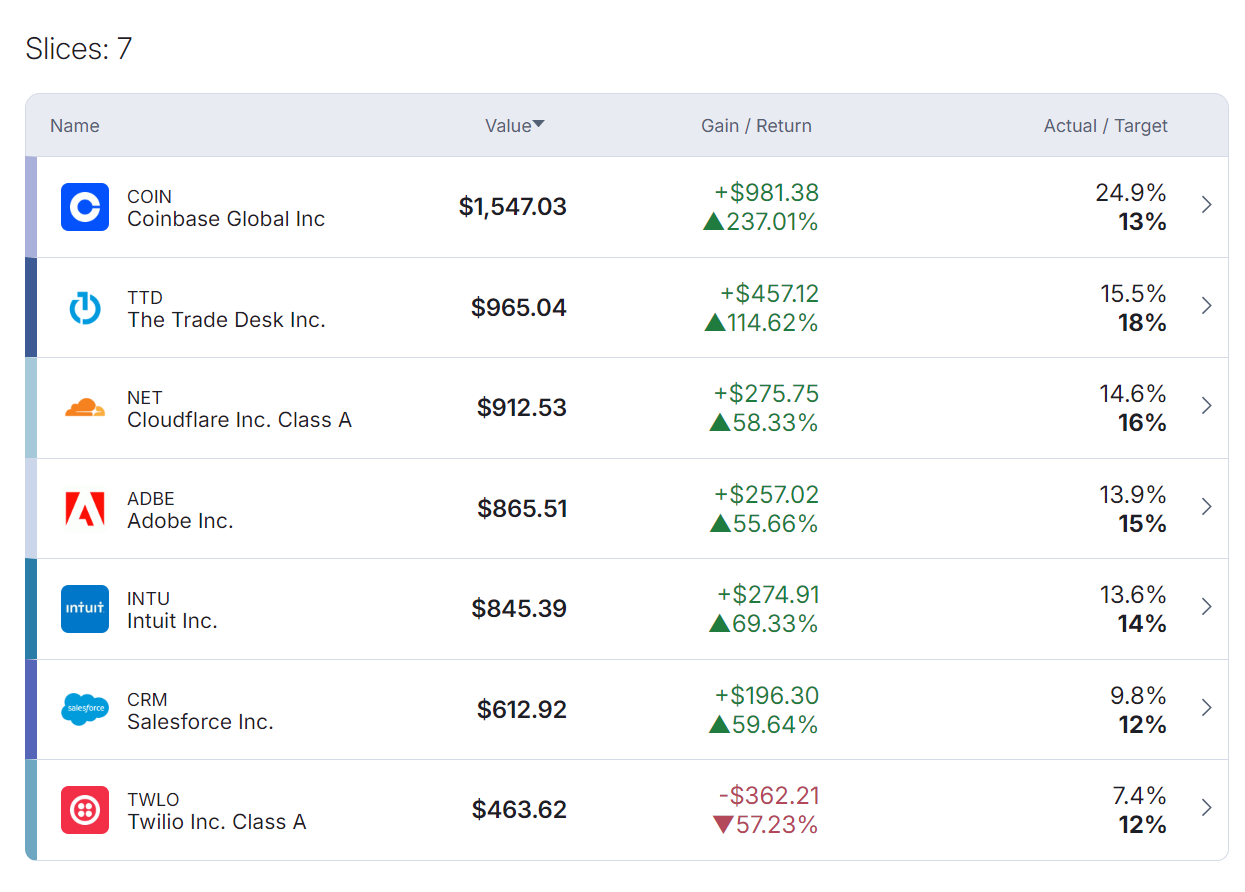This screenshot has width=1245, height=892.
Task: Select the CRM ticker text
Action: tap(147, 700)
